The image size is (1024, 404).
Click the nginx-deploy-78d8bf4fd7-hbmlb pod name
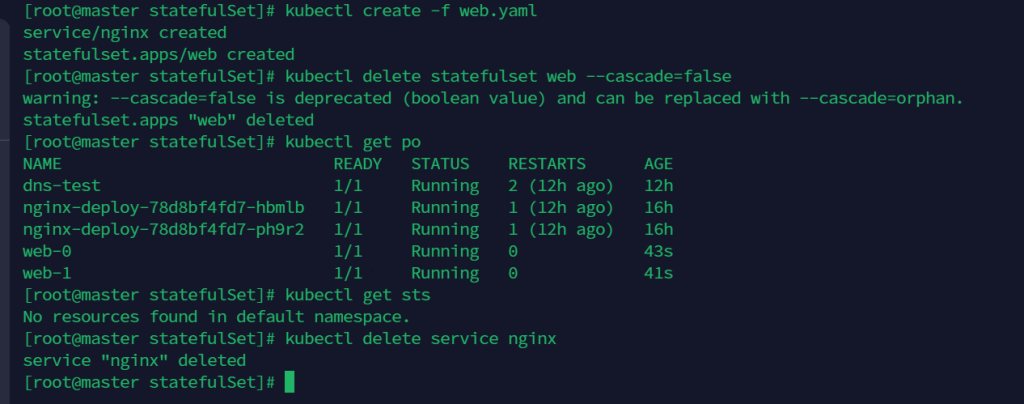pos(163,207)
